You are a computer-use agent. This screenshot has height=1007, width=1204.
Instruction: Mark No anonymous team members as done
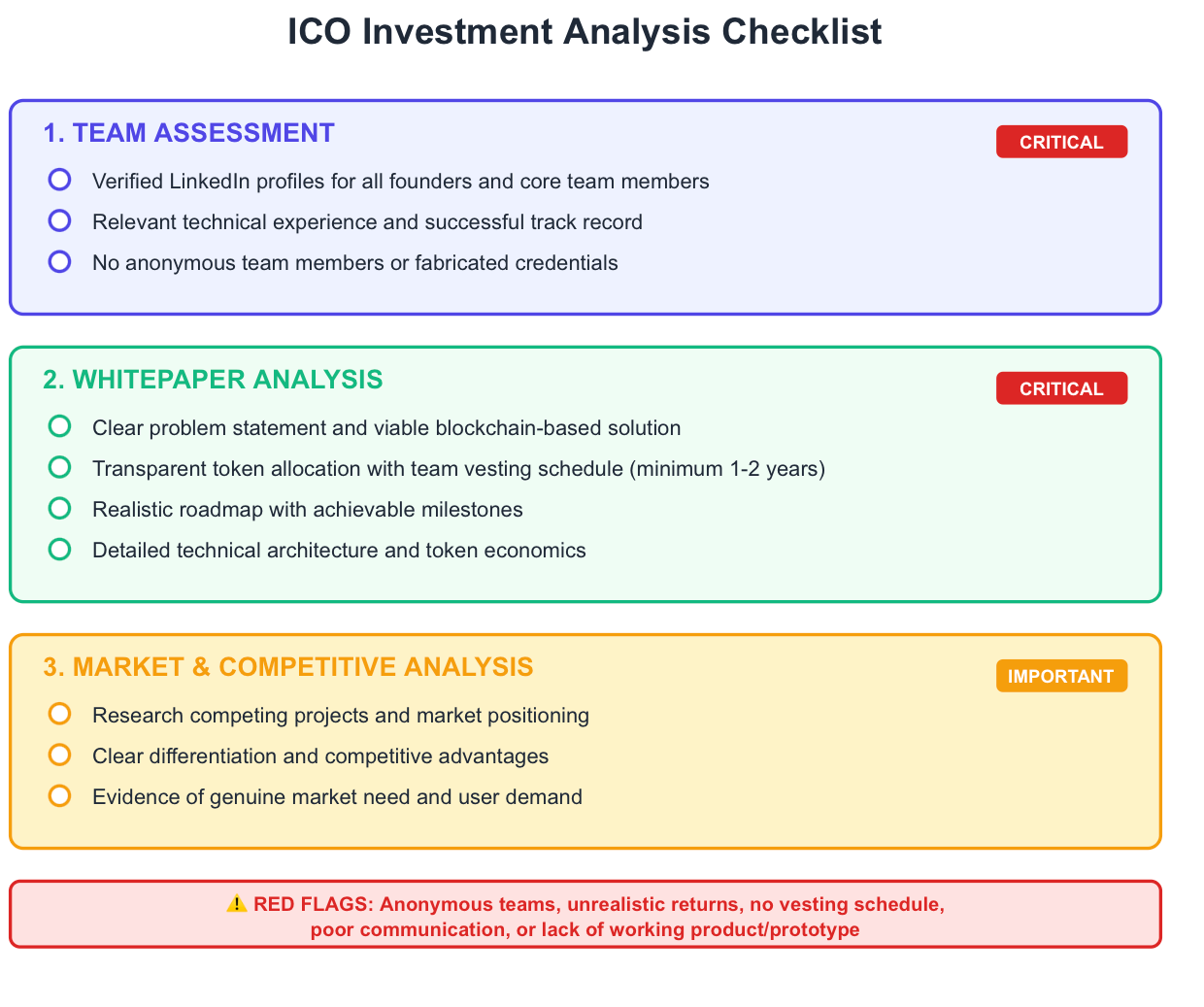coord(60,261)
